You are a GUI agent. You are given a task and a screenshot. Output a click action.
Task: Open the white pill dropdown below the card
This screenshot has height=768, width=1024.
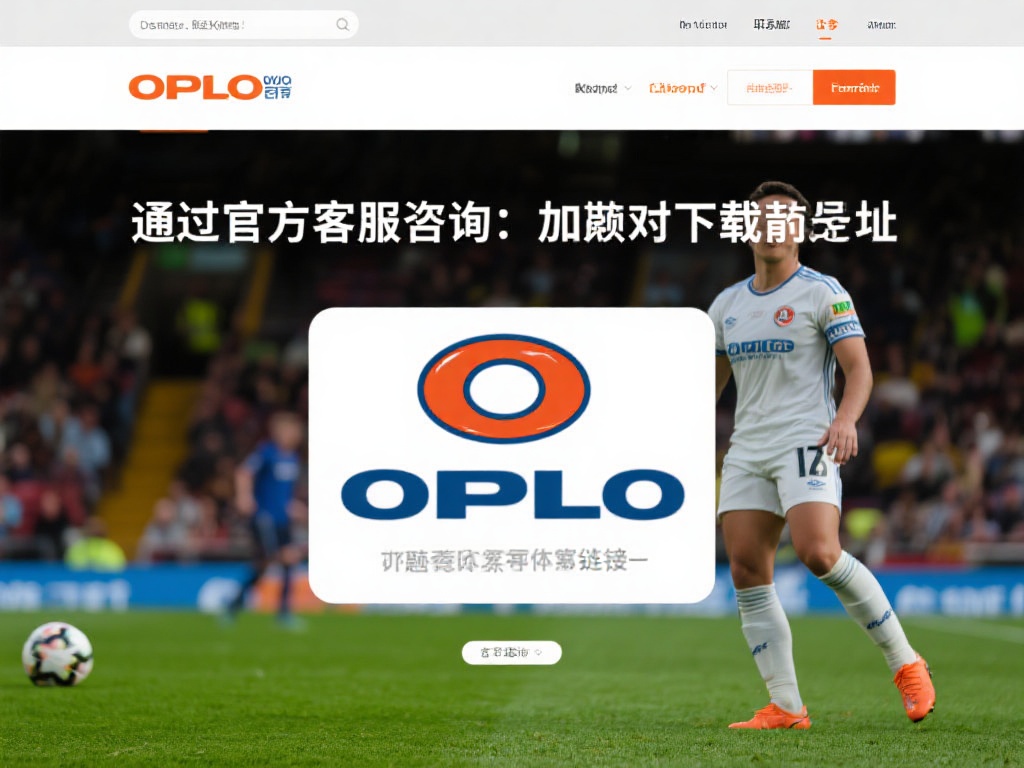click(x=511, y=652)
